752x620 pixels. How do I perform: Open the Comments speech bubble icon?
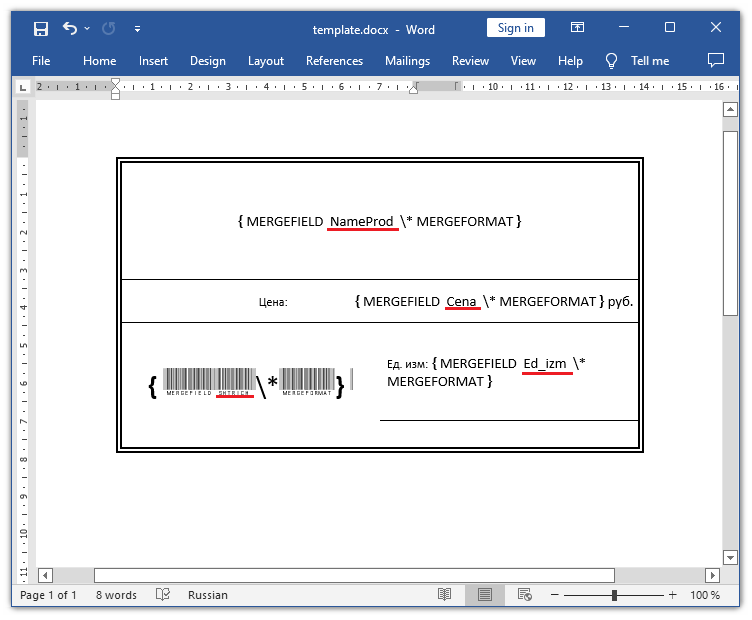pos(715,61)
